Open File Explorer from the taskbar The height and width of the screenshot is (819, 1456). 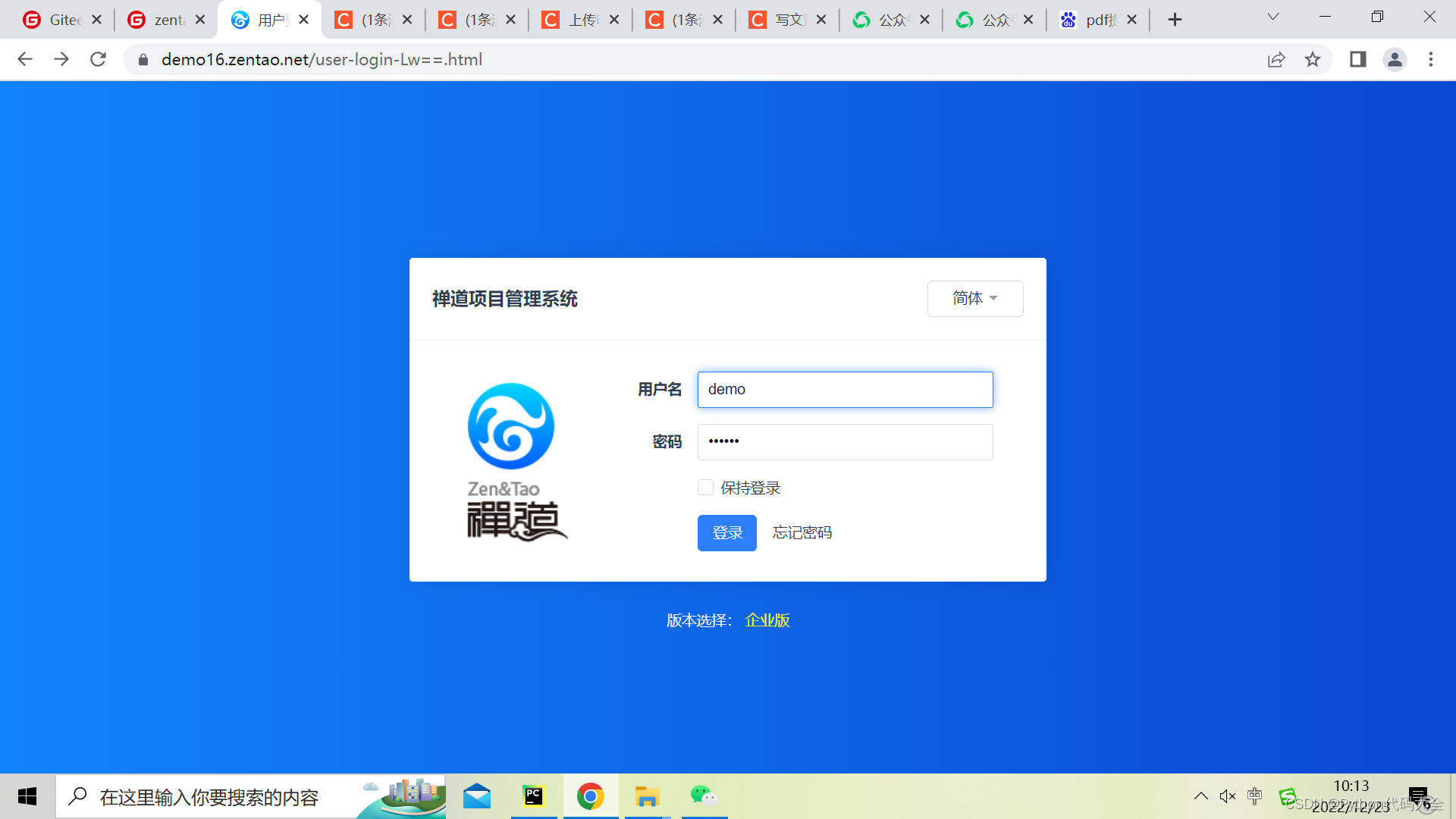coord(647,796)
